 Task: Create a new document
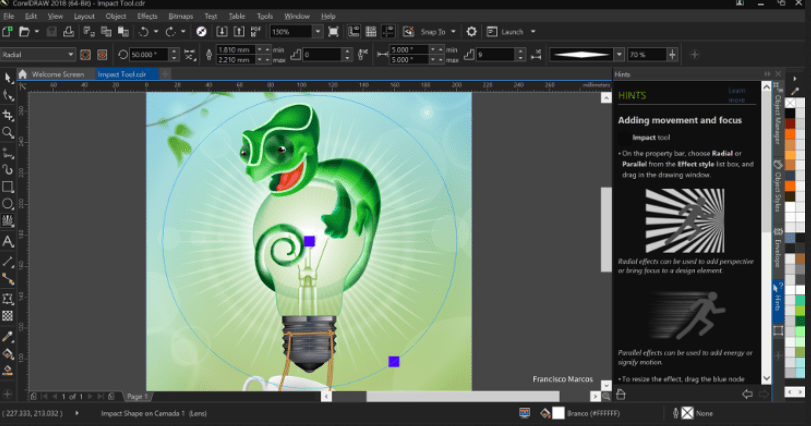[x=7, y=32]
